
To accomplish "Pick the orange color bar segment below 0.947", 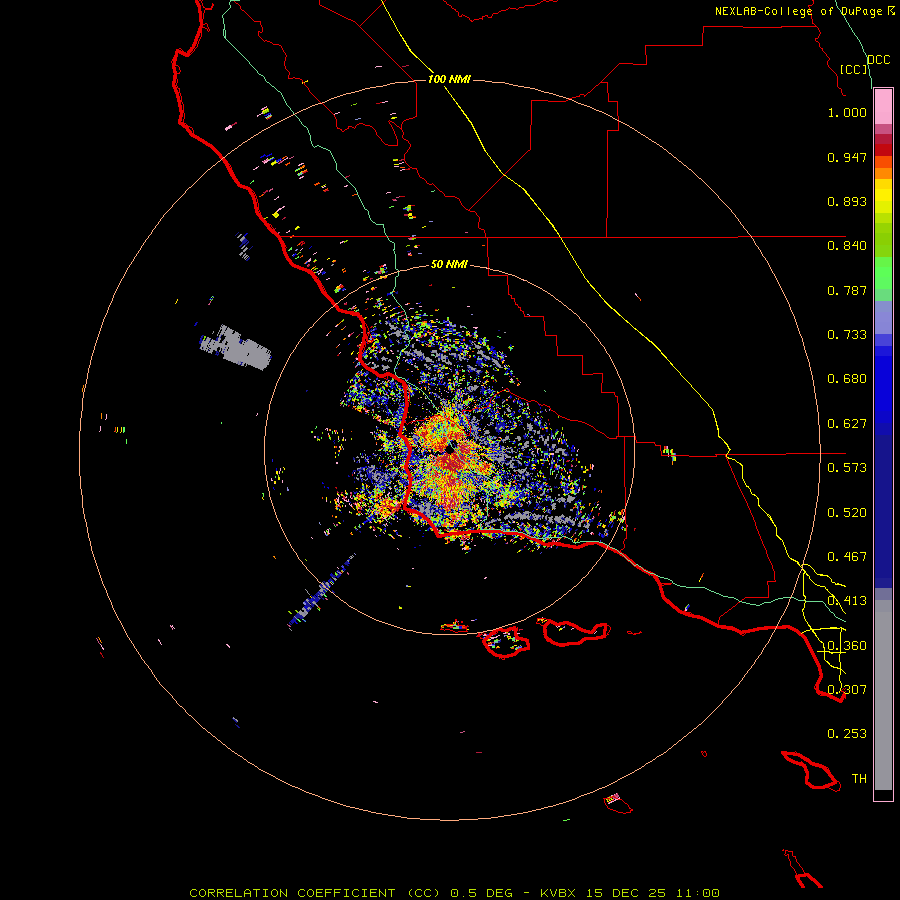I will click(x=883, y=173).
